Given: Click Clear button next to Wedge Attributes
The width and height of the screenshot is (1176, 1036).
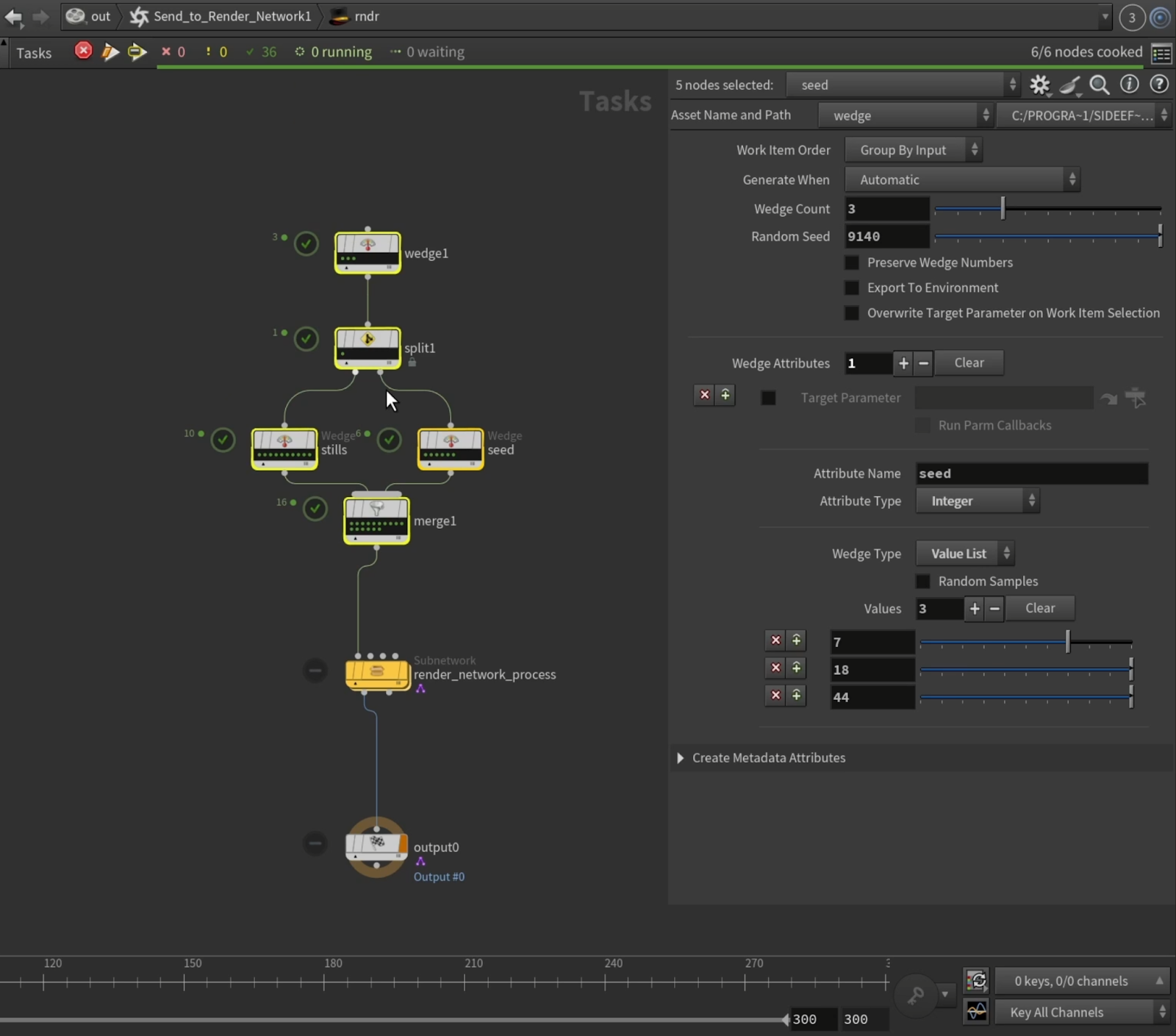Looking at the screenshot, I should [x=968, y=362].
